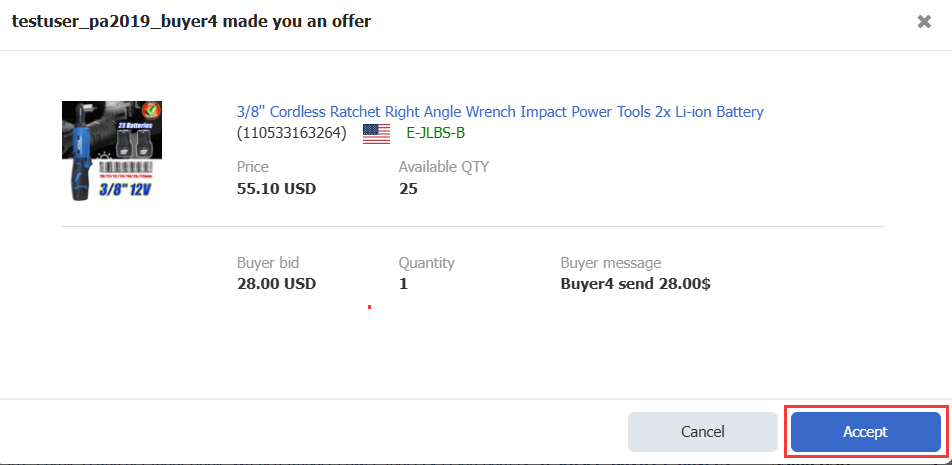Close the offer dialog with the X icon
Viewport: 952px width, 465px height.
(x=924, y=22)
